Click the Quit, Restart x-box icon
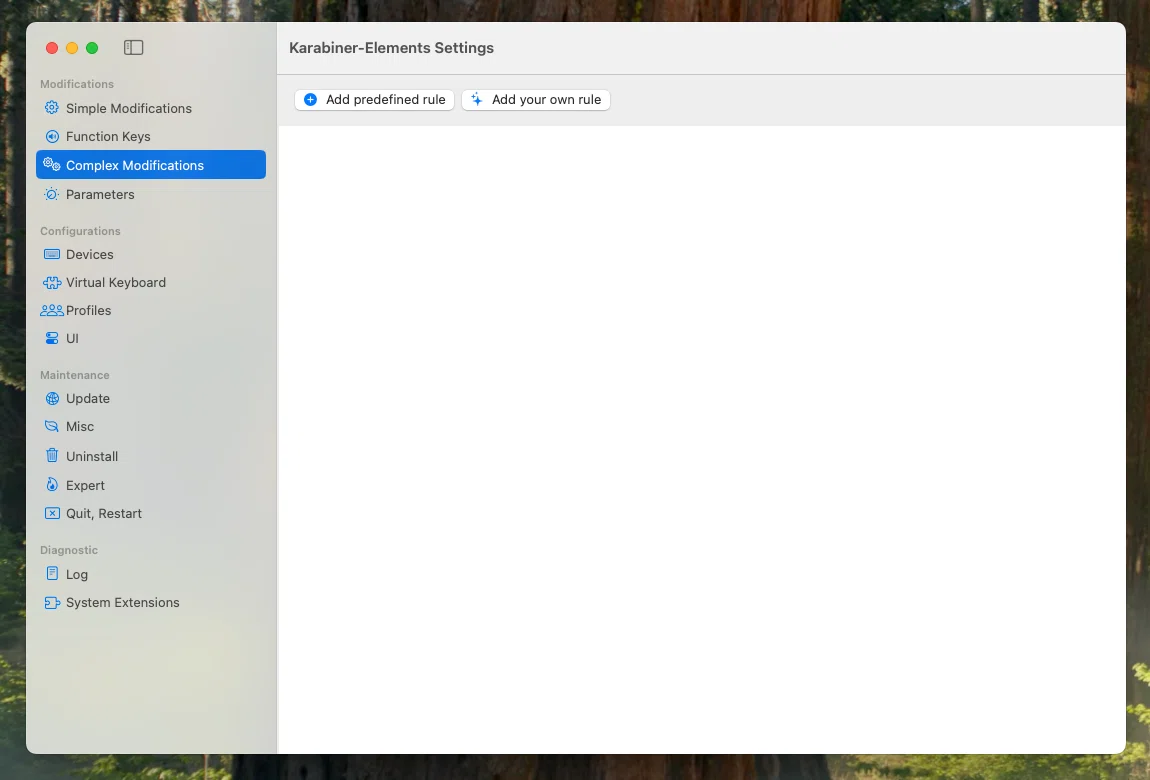Viewport: 1150px width, 780px height. [51, 513]
